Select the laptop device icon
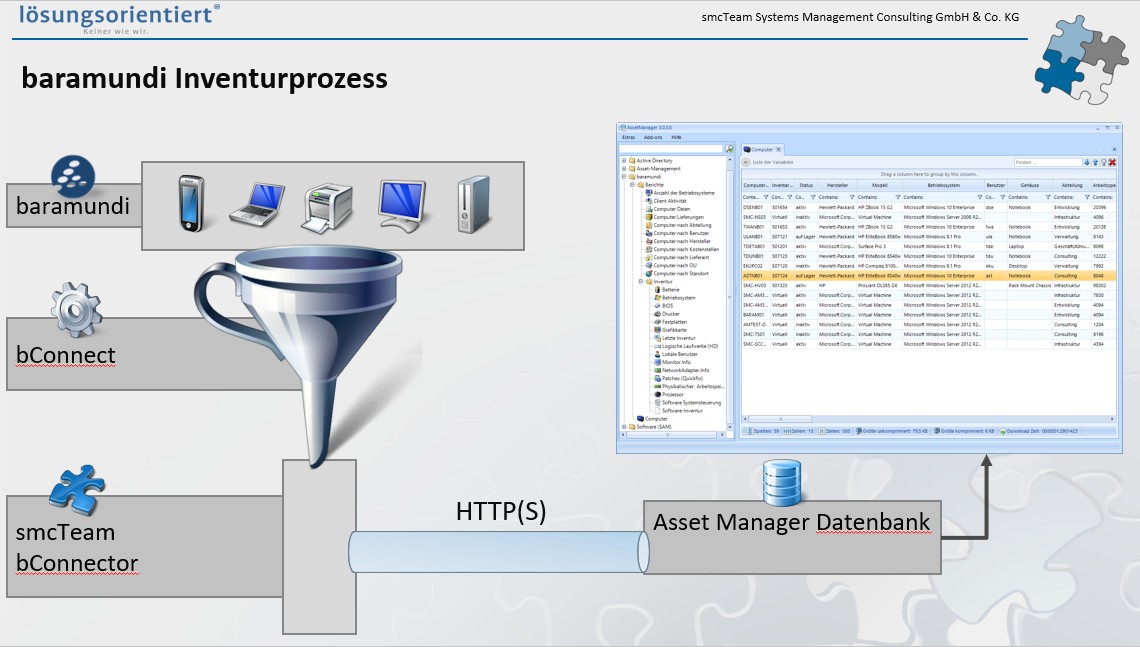Viewport: 1140px width, 647px height. coord(257,205)
